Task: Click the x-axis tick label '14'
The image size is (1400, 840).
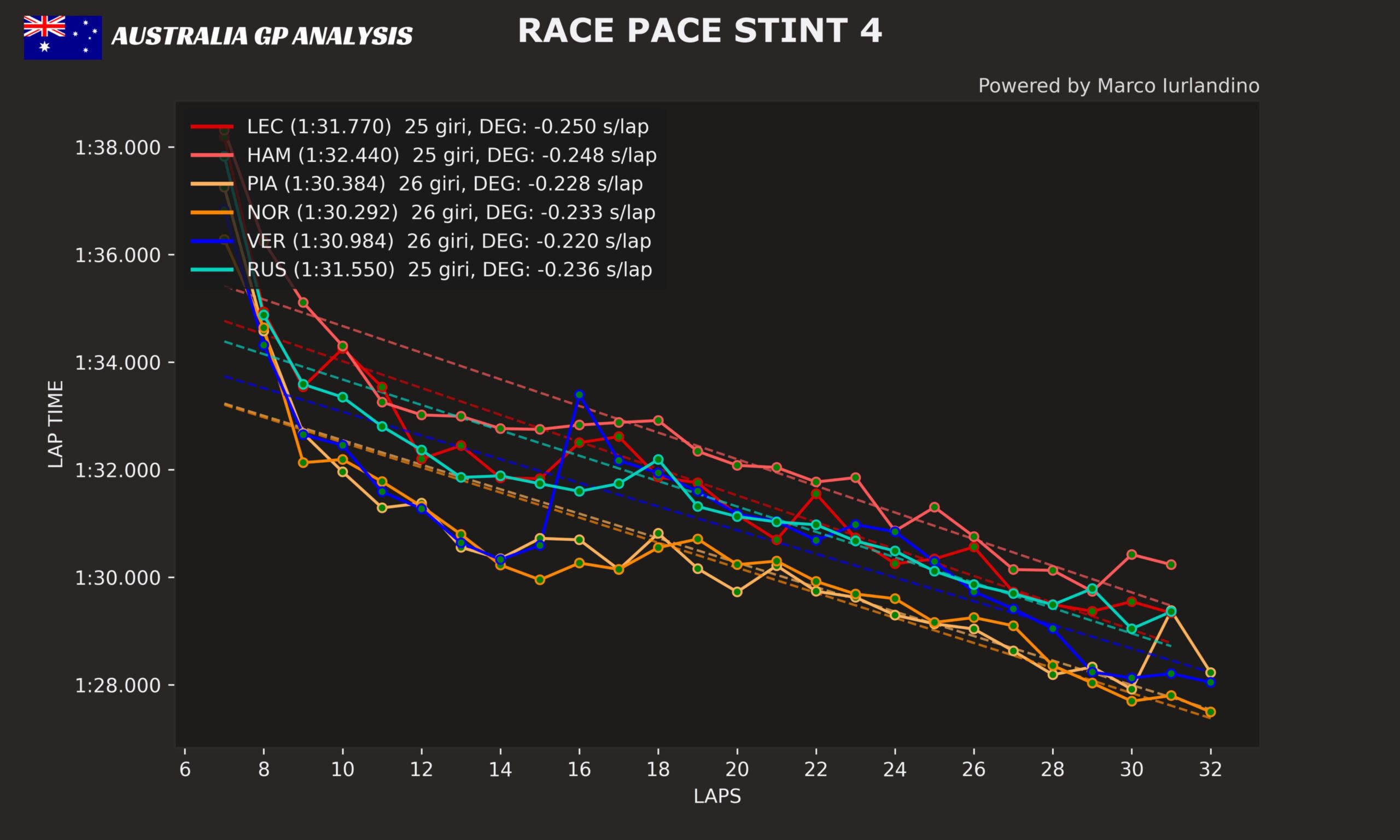Action: coord(500,769)
